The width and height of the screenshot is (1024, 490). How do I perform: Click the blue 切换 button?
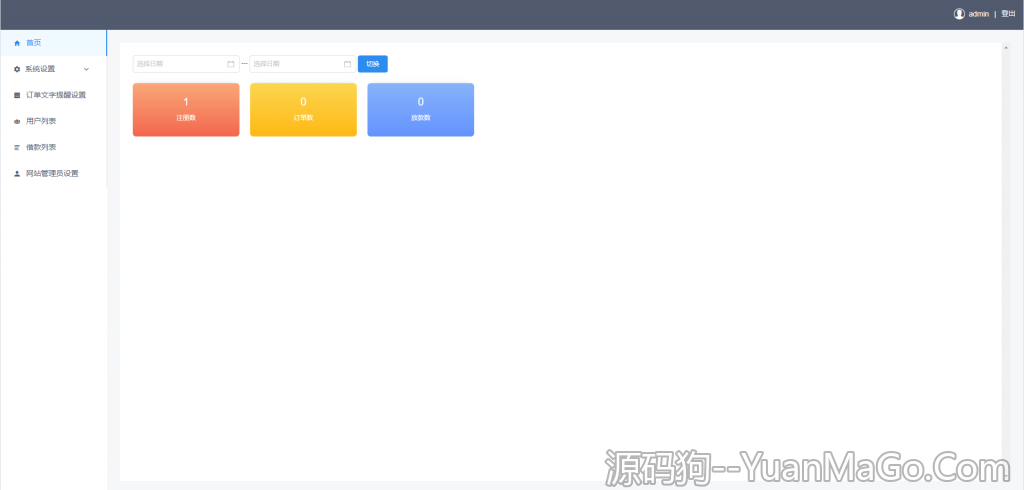pos(373,64)
